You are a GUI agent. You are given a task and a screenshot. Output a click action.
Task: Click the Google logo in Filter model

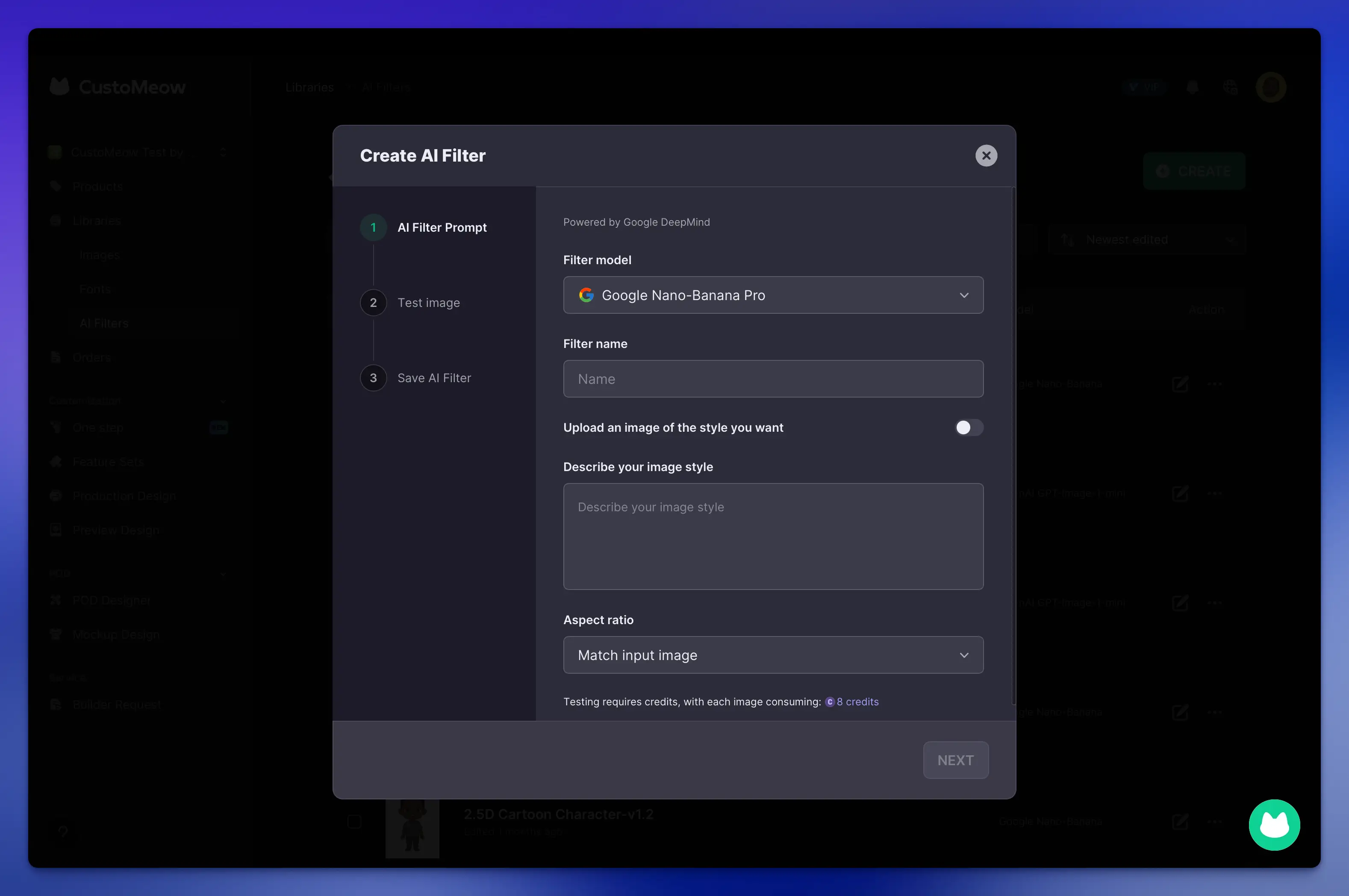(x=586, y=295)
